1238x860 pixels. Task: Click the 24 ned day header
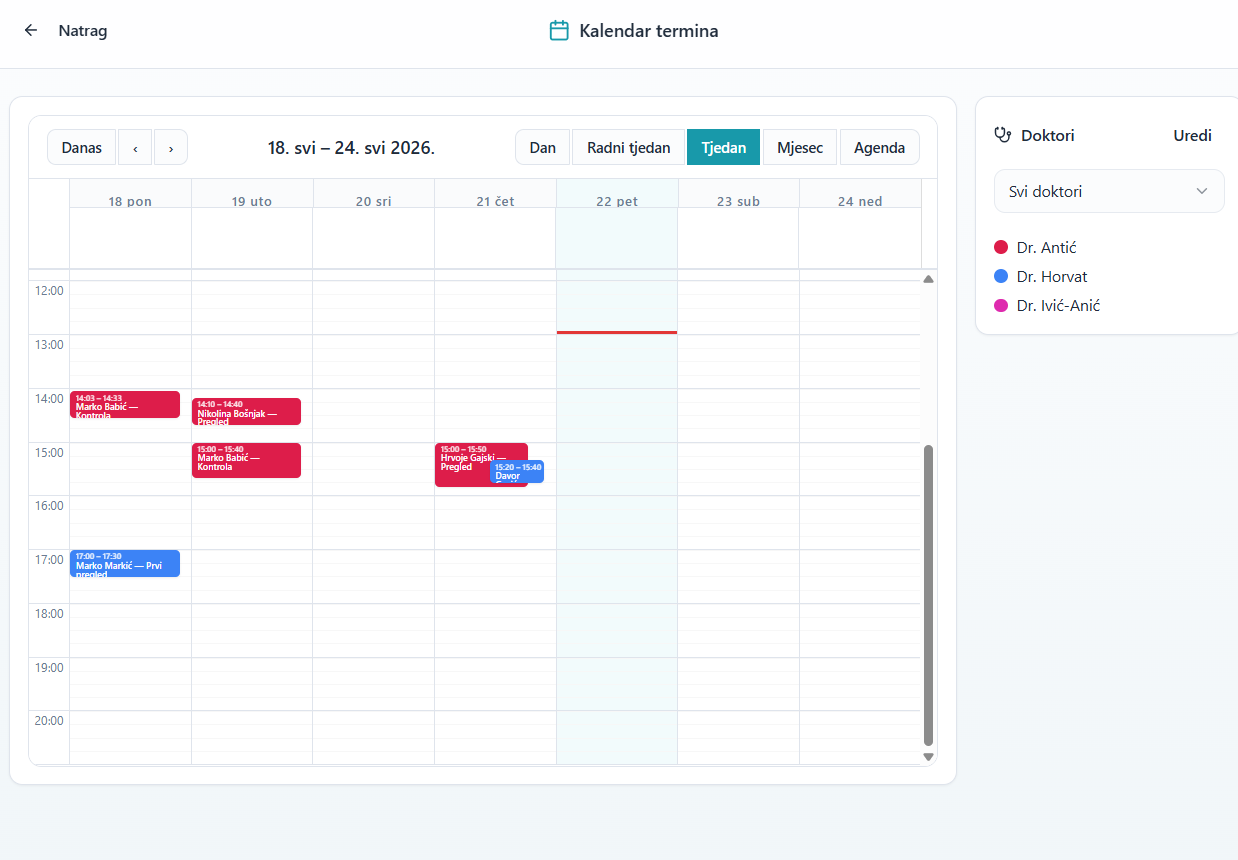pos(860,201)
